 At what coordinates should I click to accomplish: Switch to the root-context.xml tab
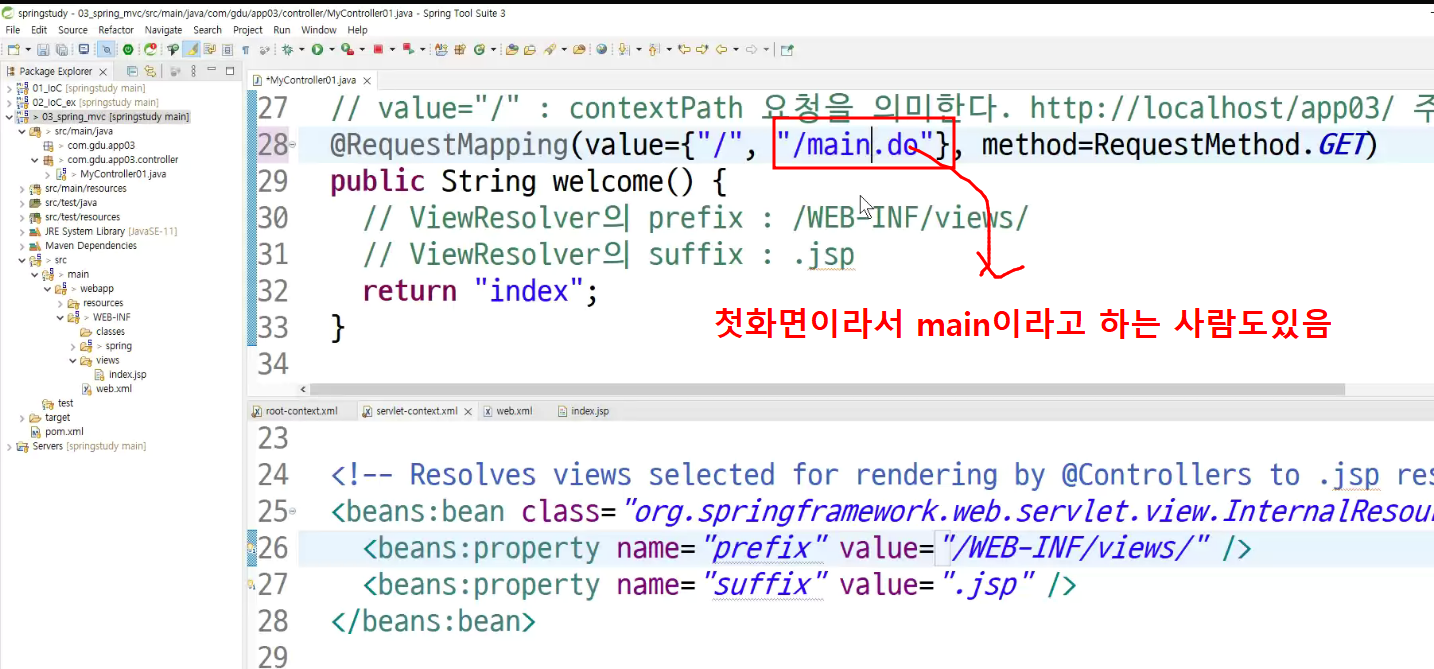coord(301,411)
